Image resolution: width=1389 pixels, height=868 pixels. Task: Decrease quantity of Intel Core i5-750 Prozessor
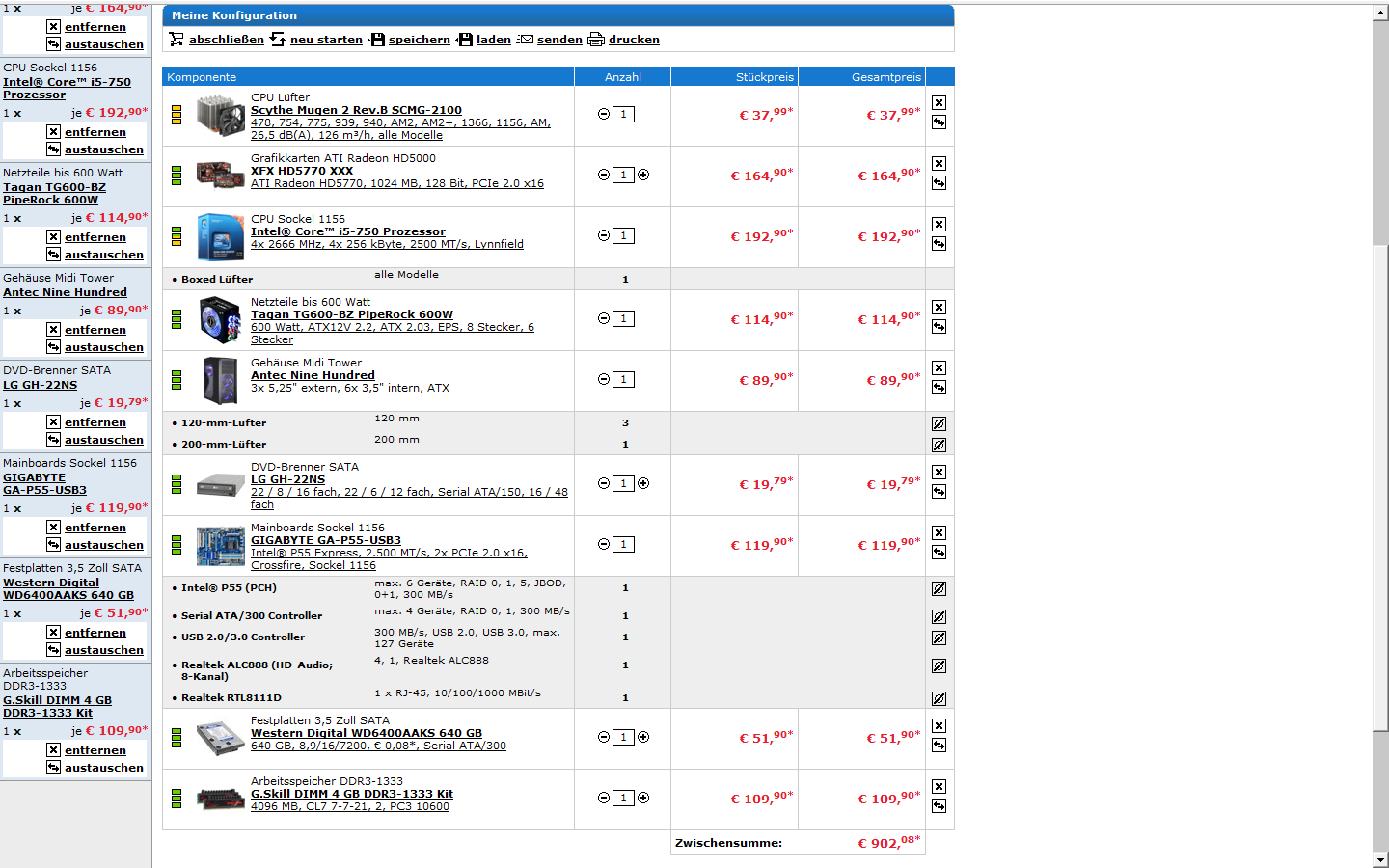(604, 235)
